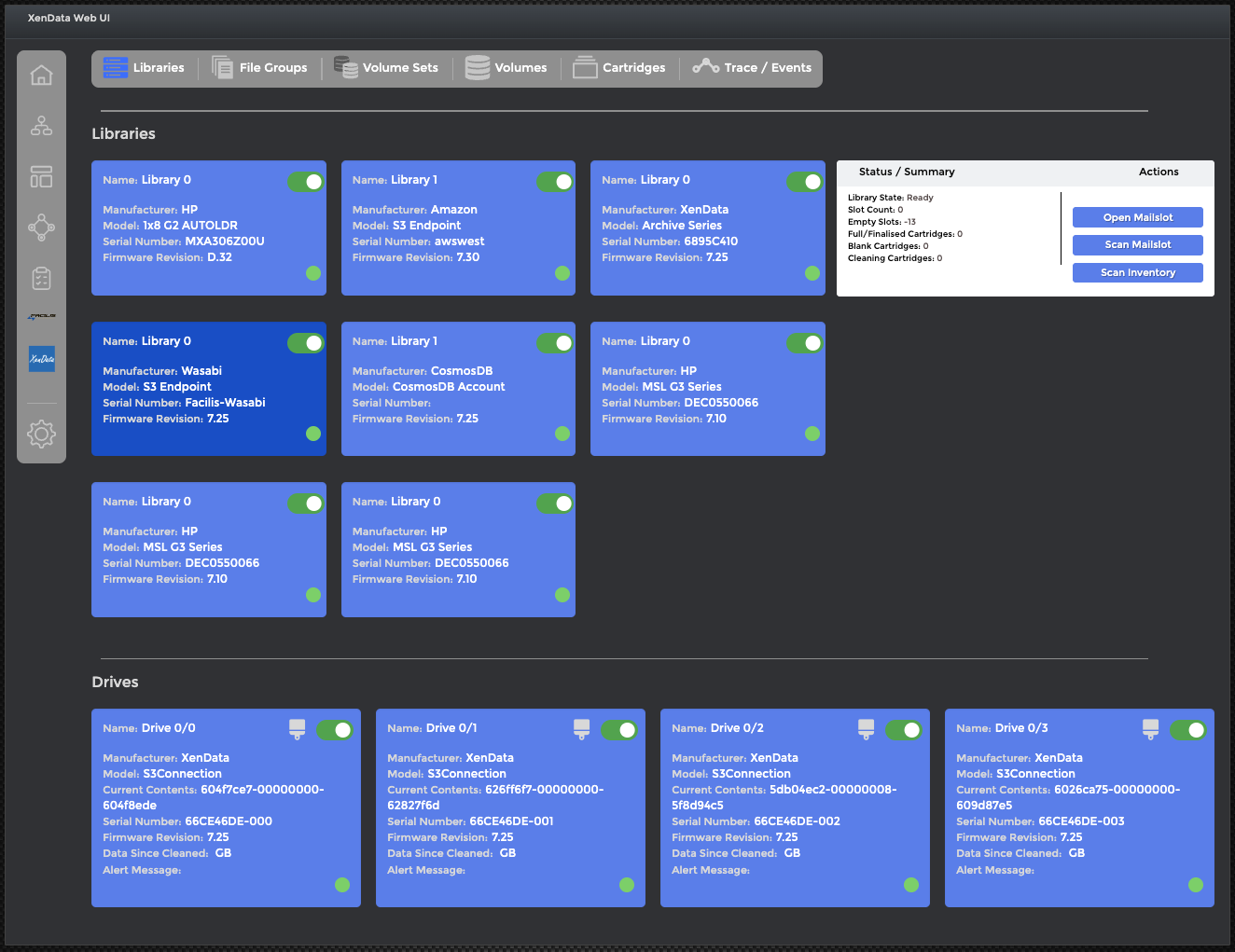Select the CosmosDB Account library card
The height and width of the screenshot is (952, 1235).
458,389
